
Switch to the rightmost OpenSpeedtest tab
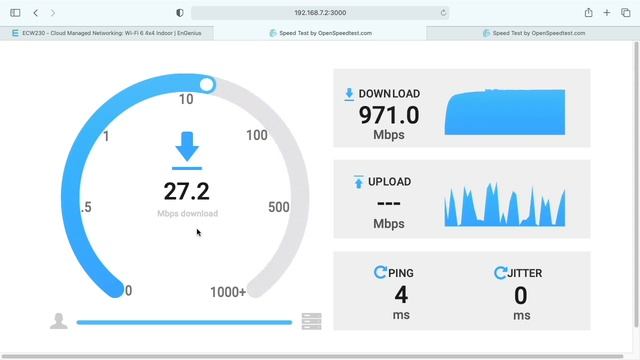pyautogui.click(x=533, y=33)
